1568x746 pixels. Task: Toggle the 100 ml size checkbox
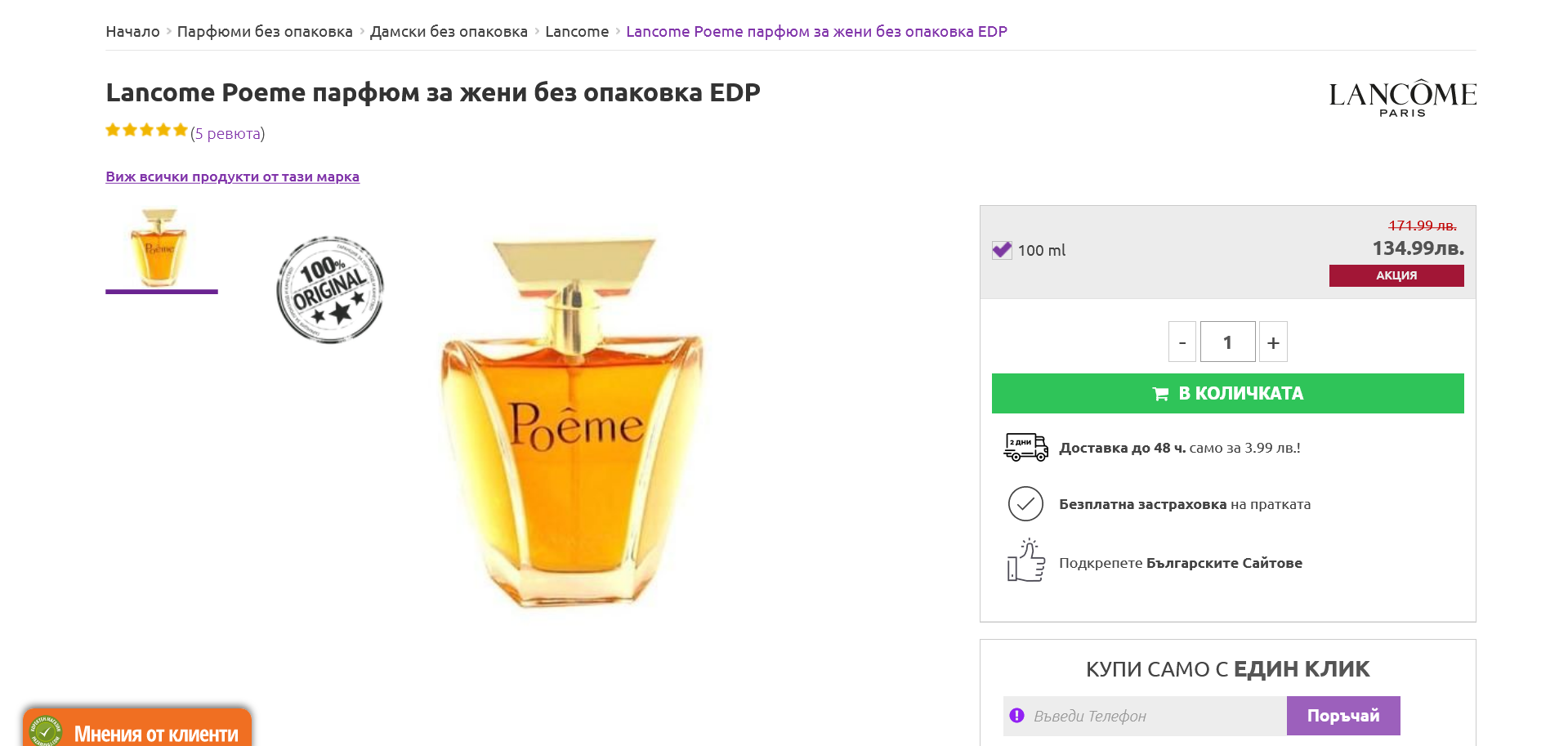pos(1002,250)
